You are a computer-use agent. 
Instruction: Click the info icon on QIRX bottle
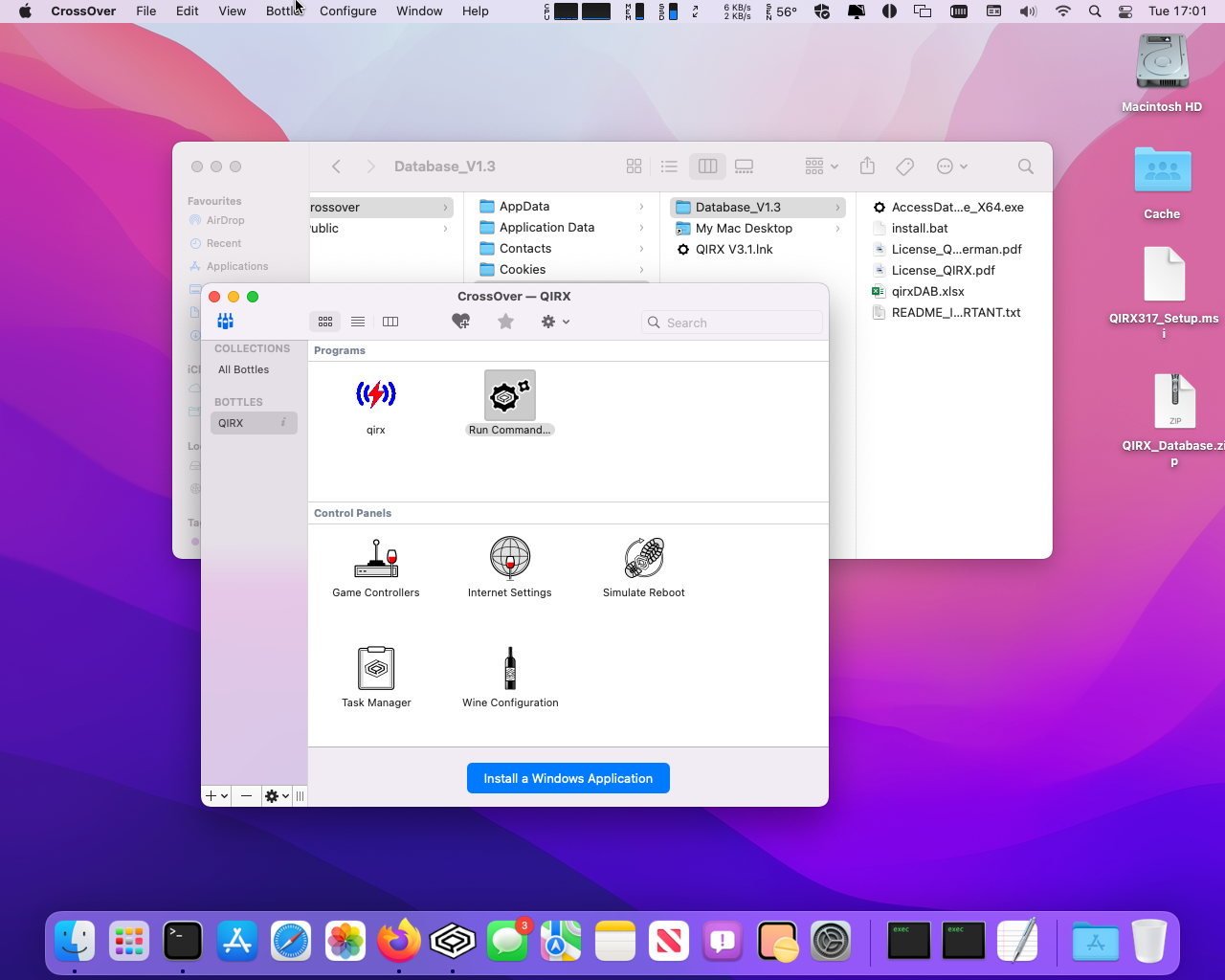(283, 423)
